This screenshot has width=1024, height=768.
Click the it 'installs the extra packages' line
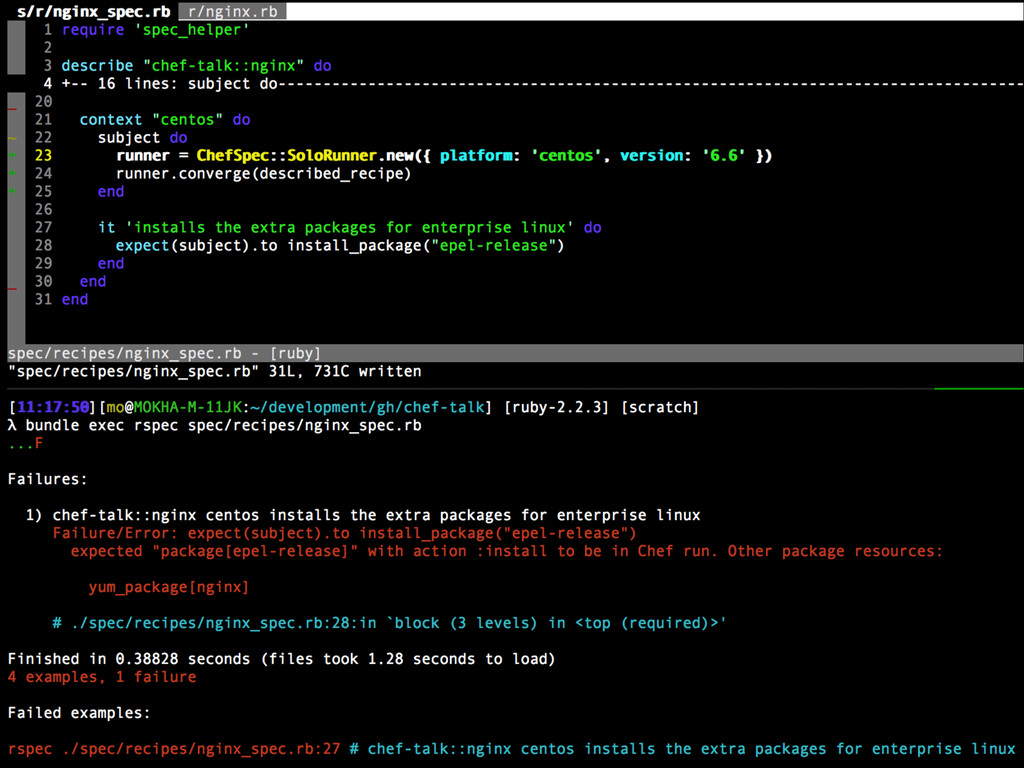click(349, 227)
